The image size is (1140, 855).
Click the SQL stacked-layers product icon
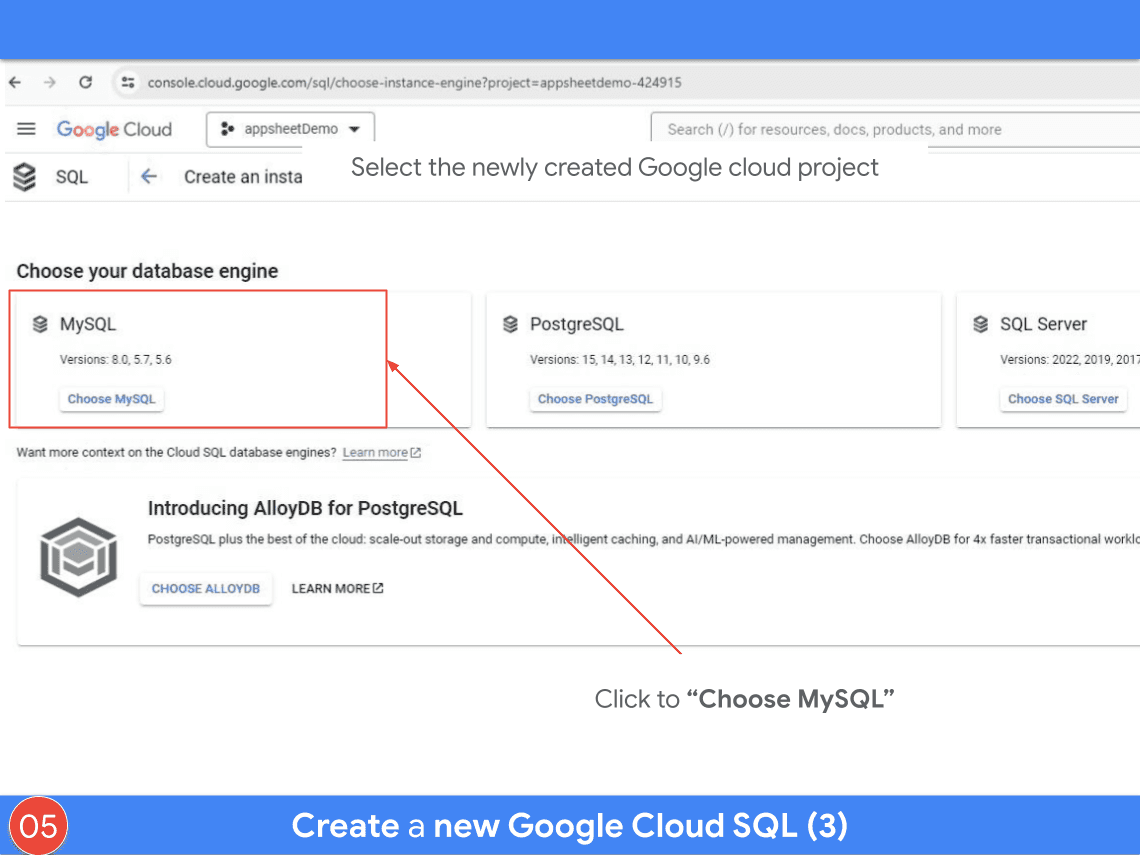25,177
